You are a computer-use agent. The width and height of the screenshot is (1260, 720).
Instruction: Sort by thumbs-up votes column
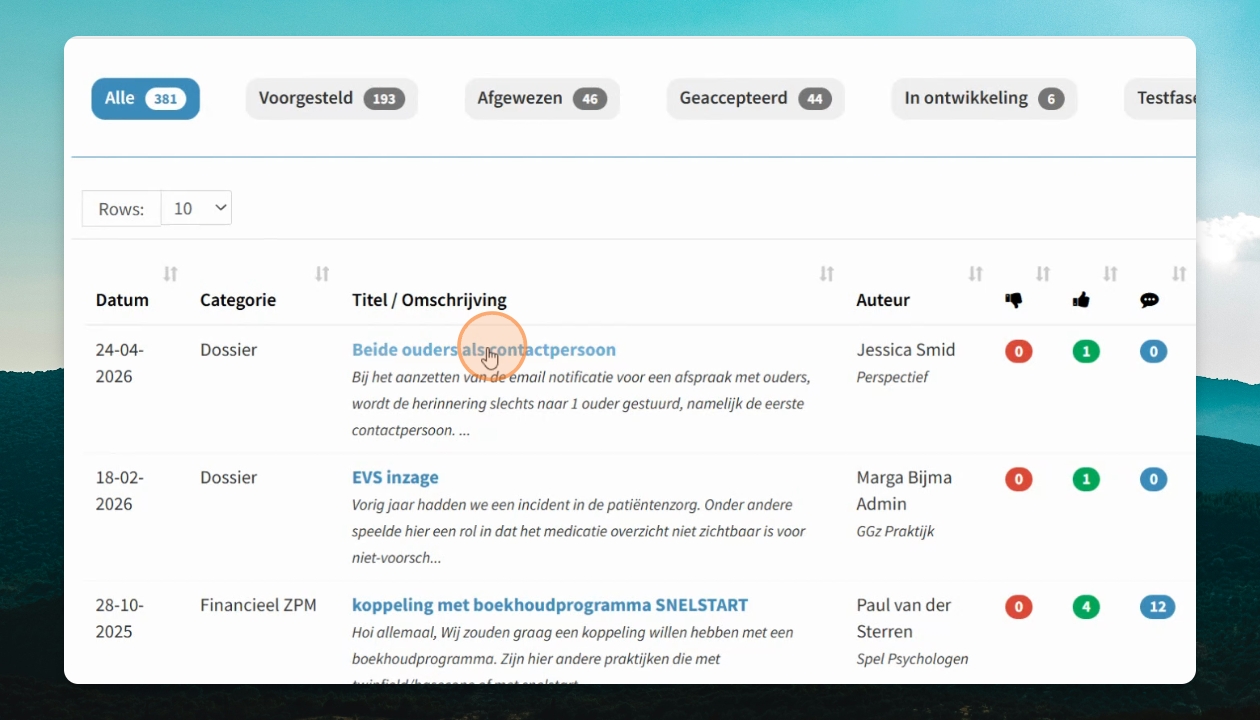(1110, 274)
